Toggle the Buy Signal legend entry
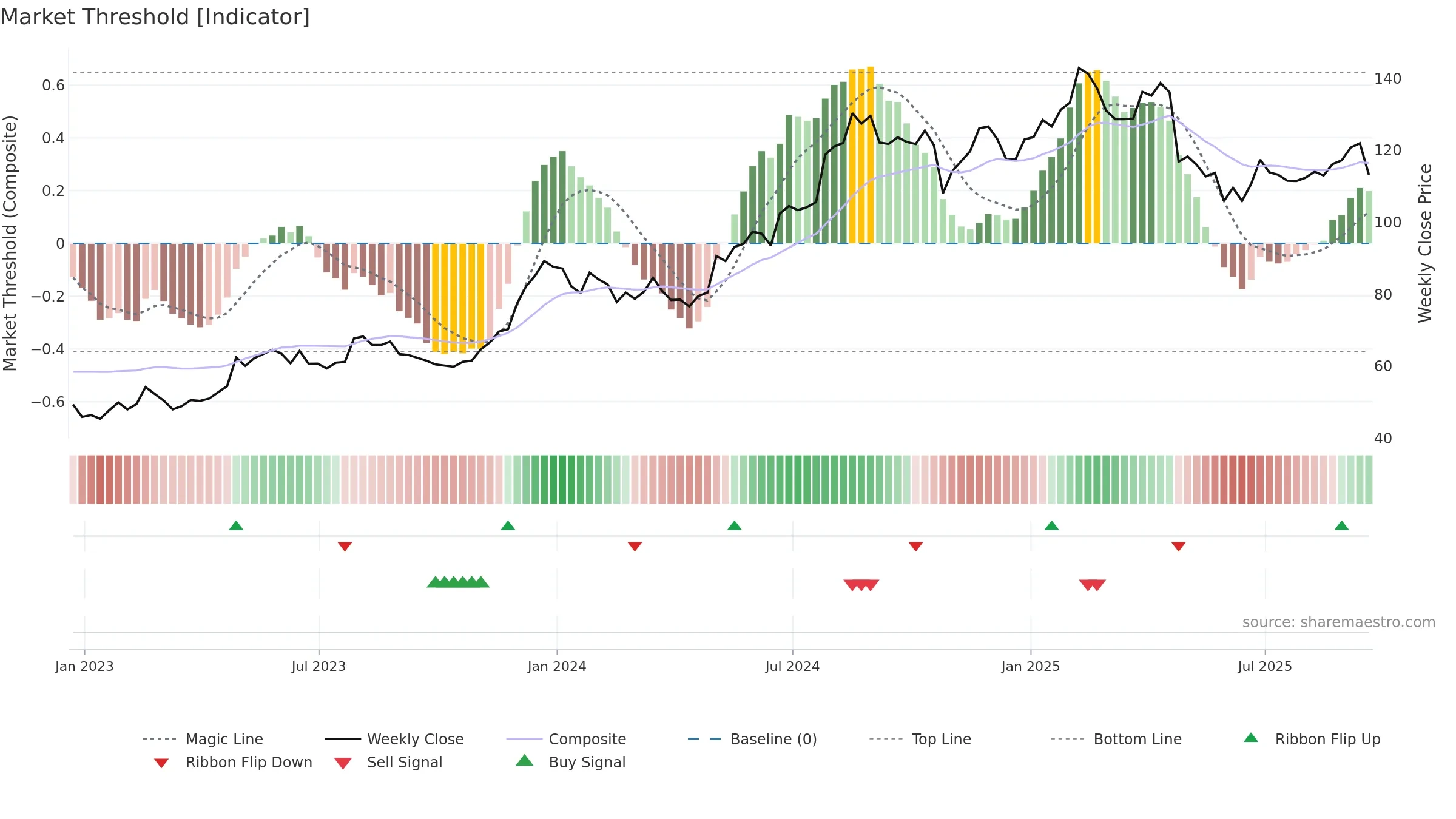This screenshot has width=1456, height=819. point(570,762)
